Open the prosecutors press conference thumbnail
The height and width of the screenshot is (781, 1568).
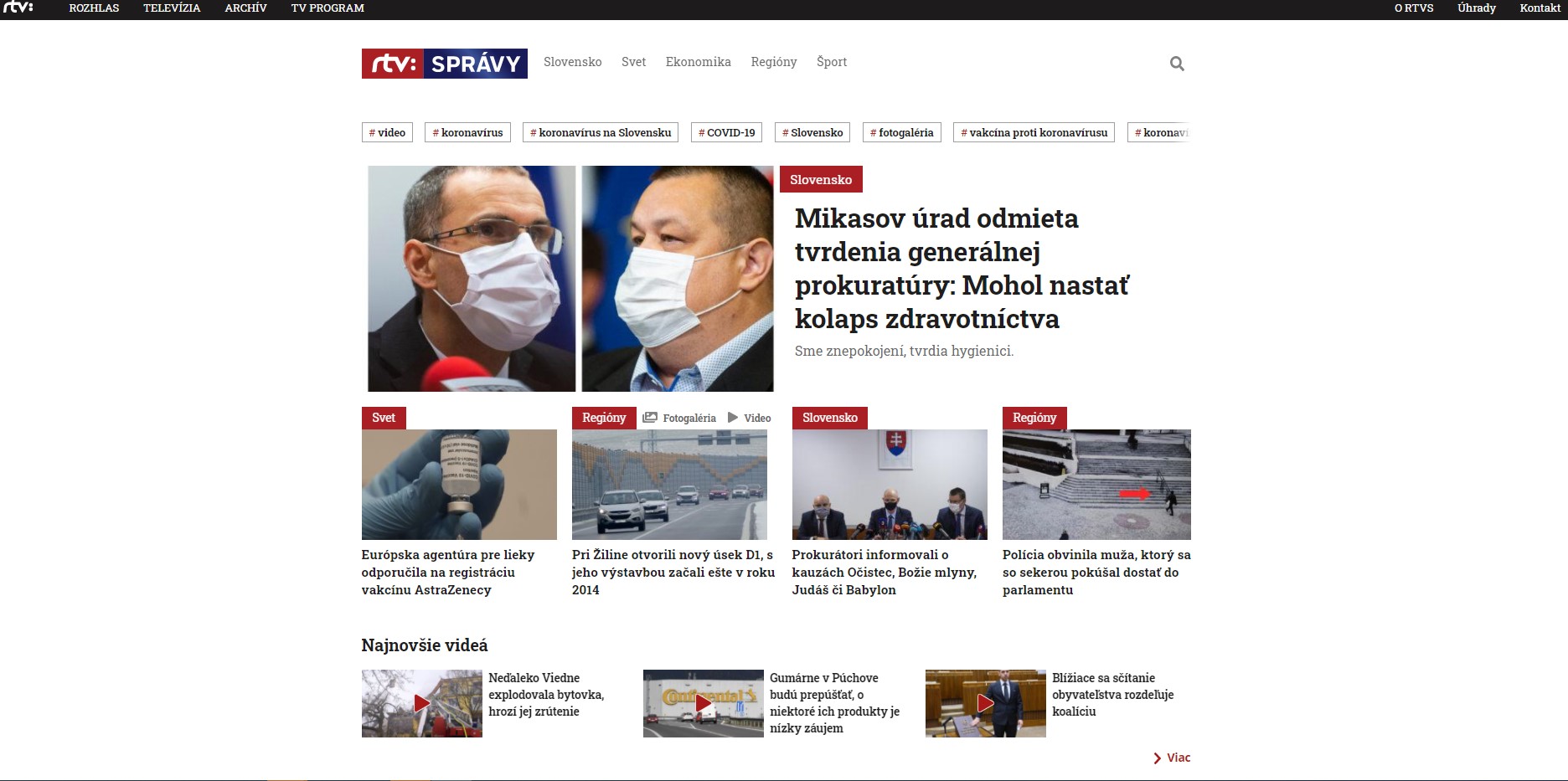[x=890, y=485]
